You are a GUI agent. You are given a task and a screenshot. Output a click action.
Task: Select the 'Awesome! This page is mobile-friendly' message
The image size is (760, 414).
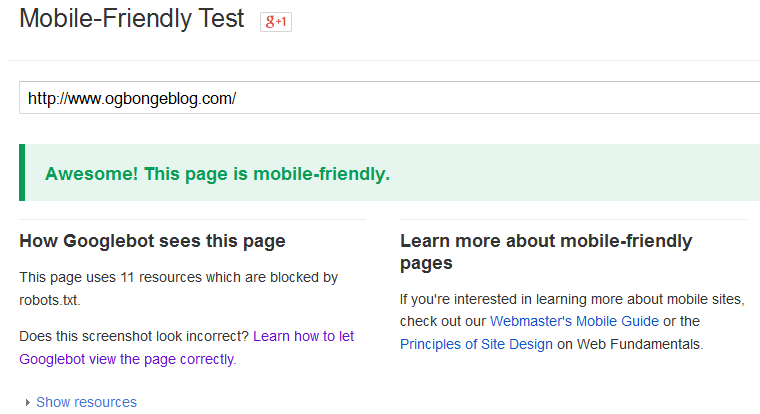217,174
